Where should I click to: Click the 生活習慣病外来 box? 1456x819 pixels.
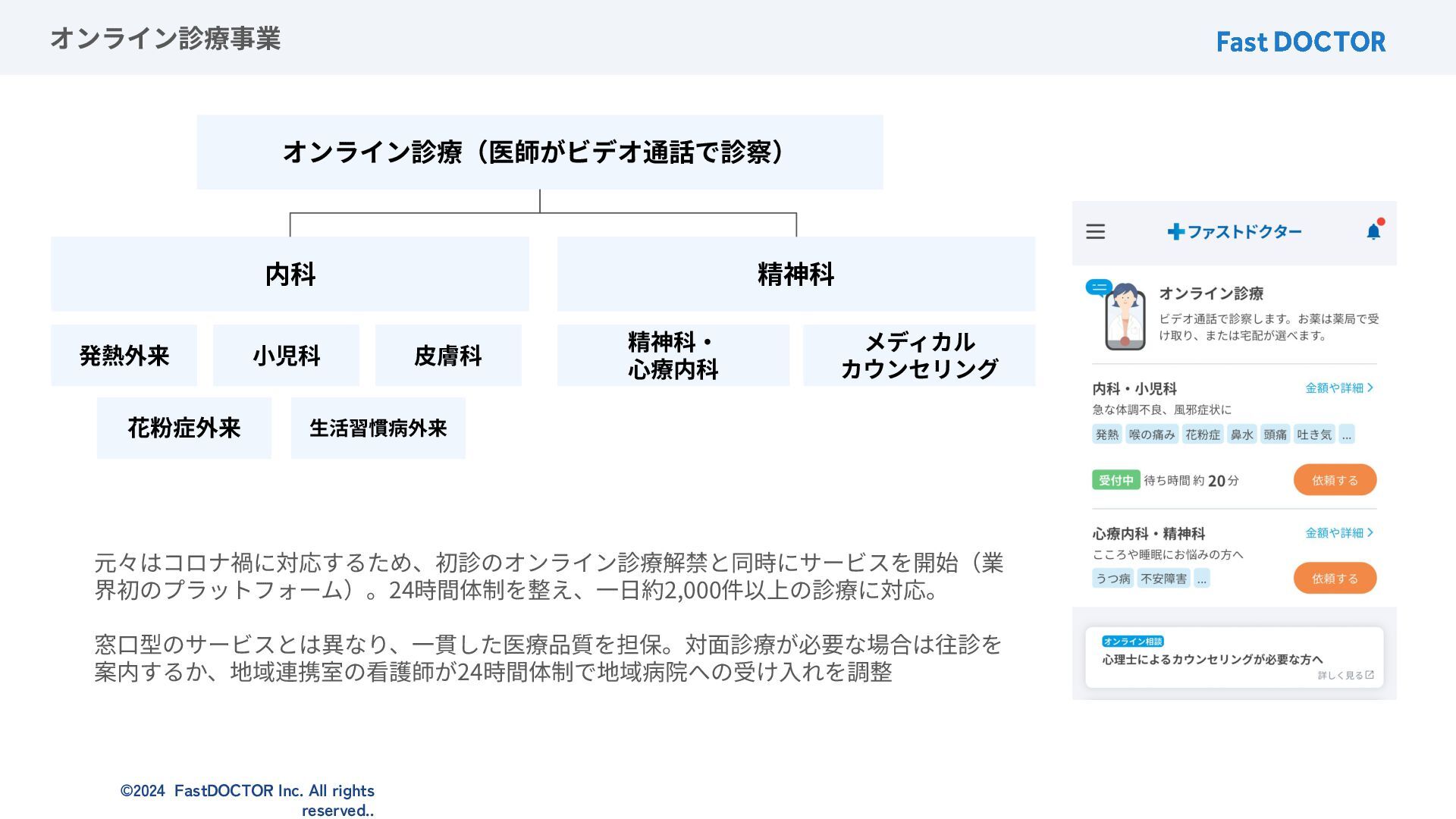(378, 428)
